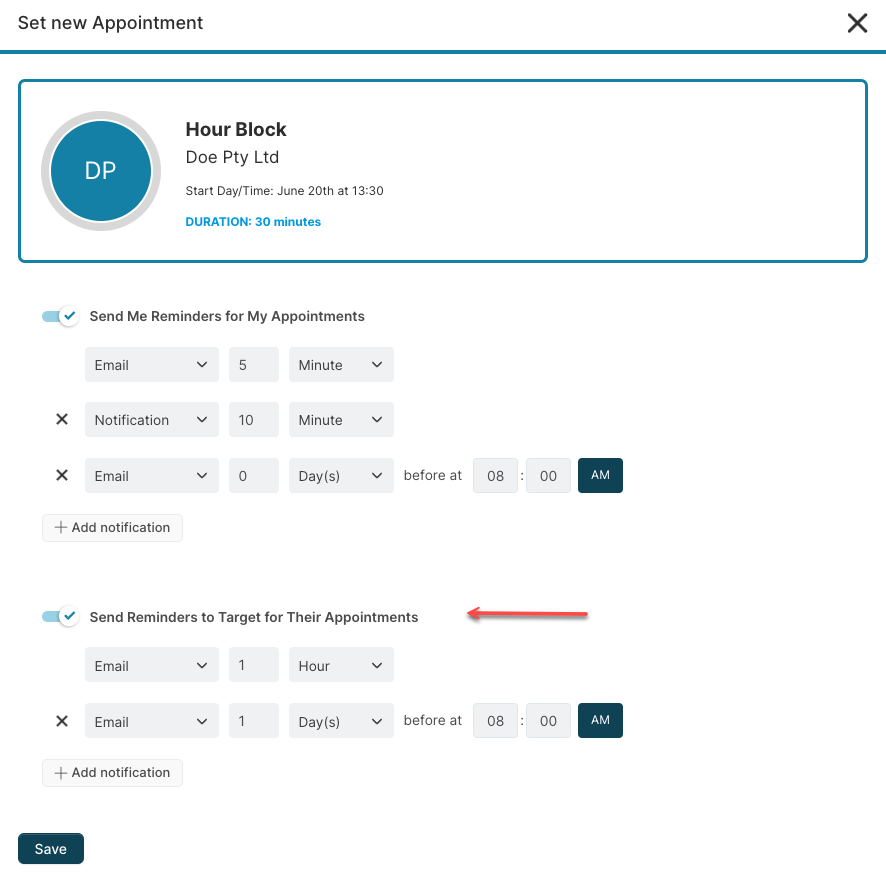
Task: Click the Doe Pty Ltd company name
Action: pyautogui.click(x=232, y=157)
